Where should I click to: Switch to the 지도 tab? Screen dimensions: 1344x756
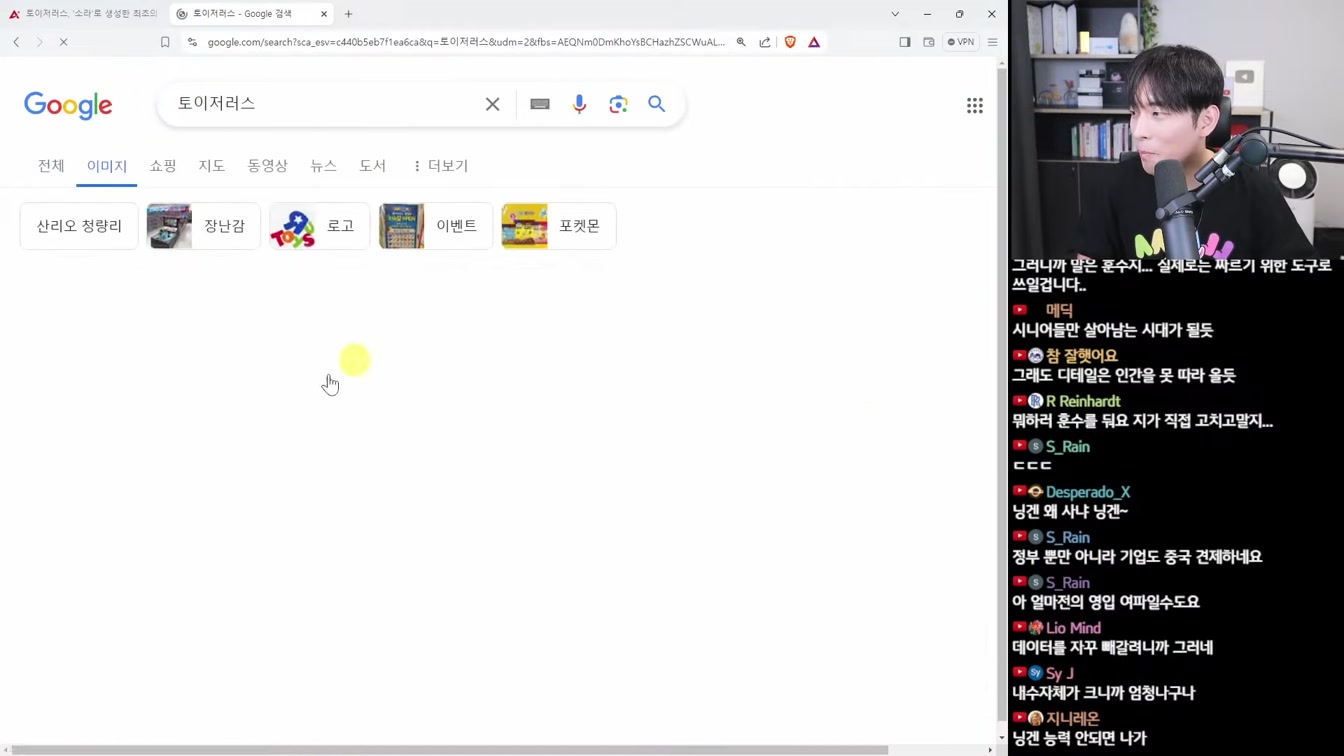[x=212, y=166]
